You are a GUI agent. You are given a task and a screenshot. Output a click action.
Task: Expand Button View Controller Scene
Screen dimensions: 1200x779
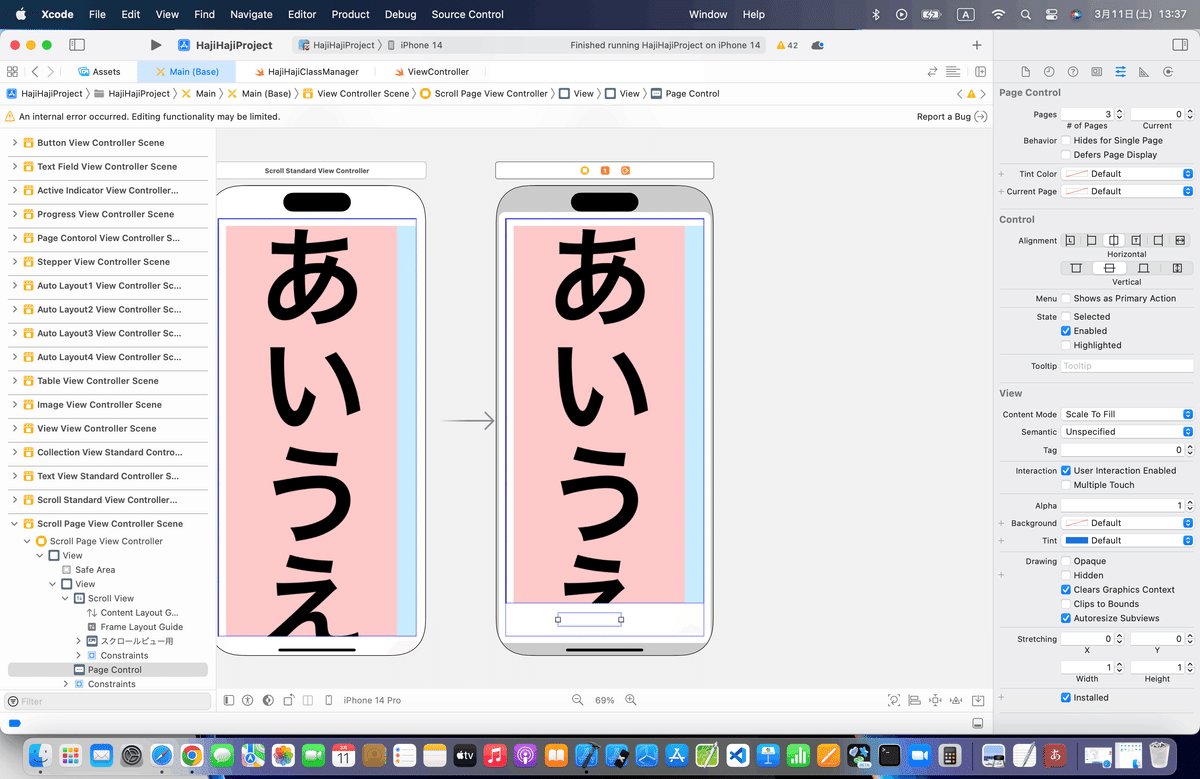pyautogui.click(x=15, y=143)
